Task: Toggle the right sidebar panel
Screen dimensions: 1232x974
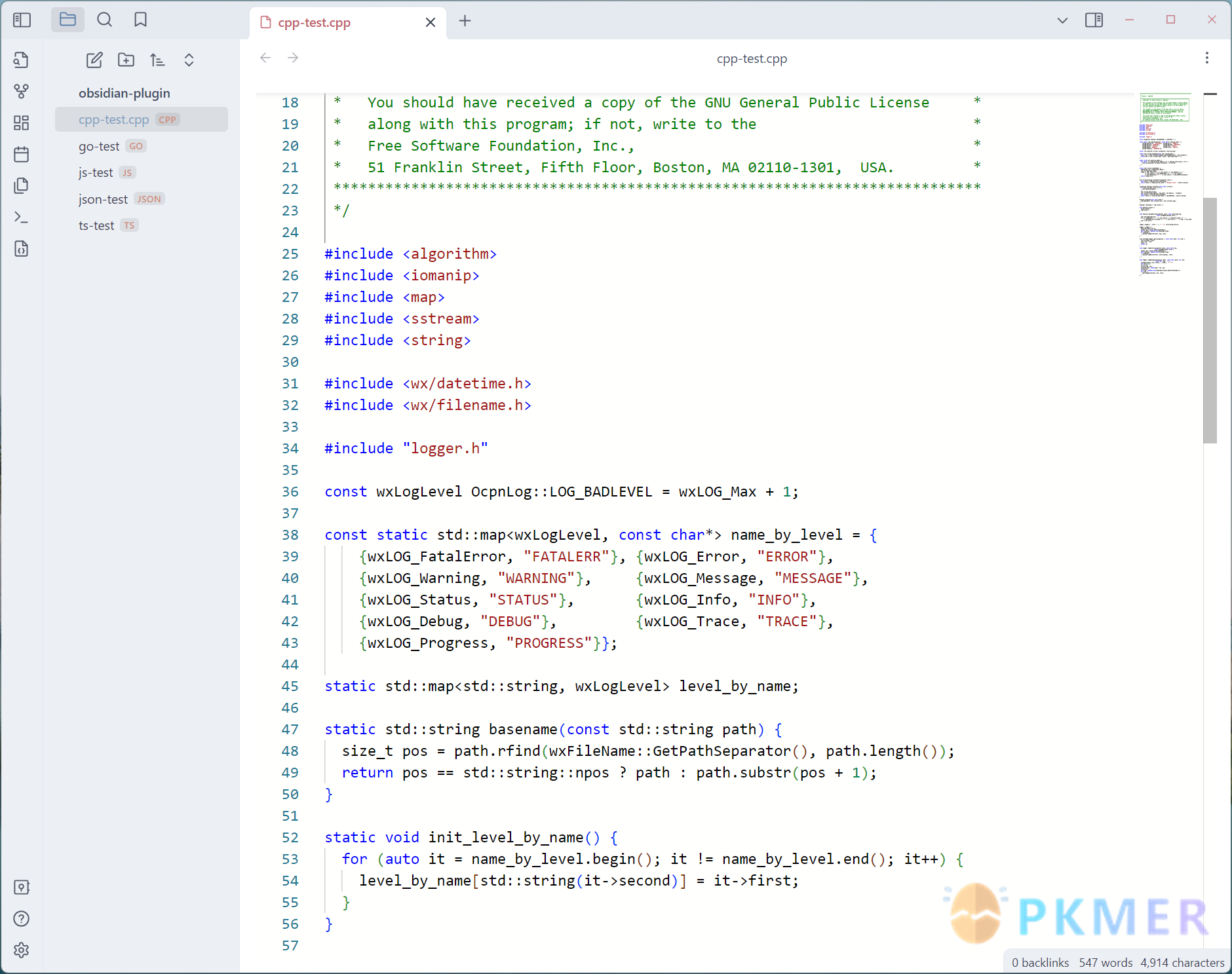Action: pos(1093,20)
